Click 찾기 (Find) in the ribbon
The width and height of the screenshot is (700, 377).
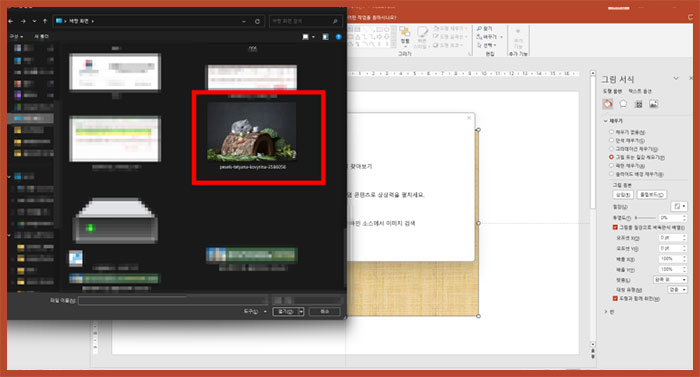click(x=484, y=29)
